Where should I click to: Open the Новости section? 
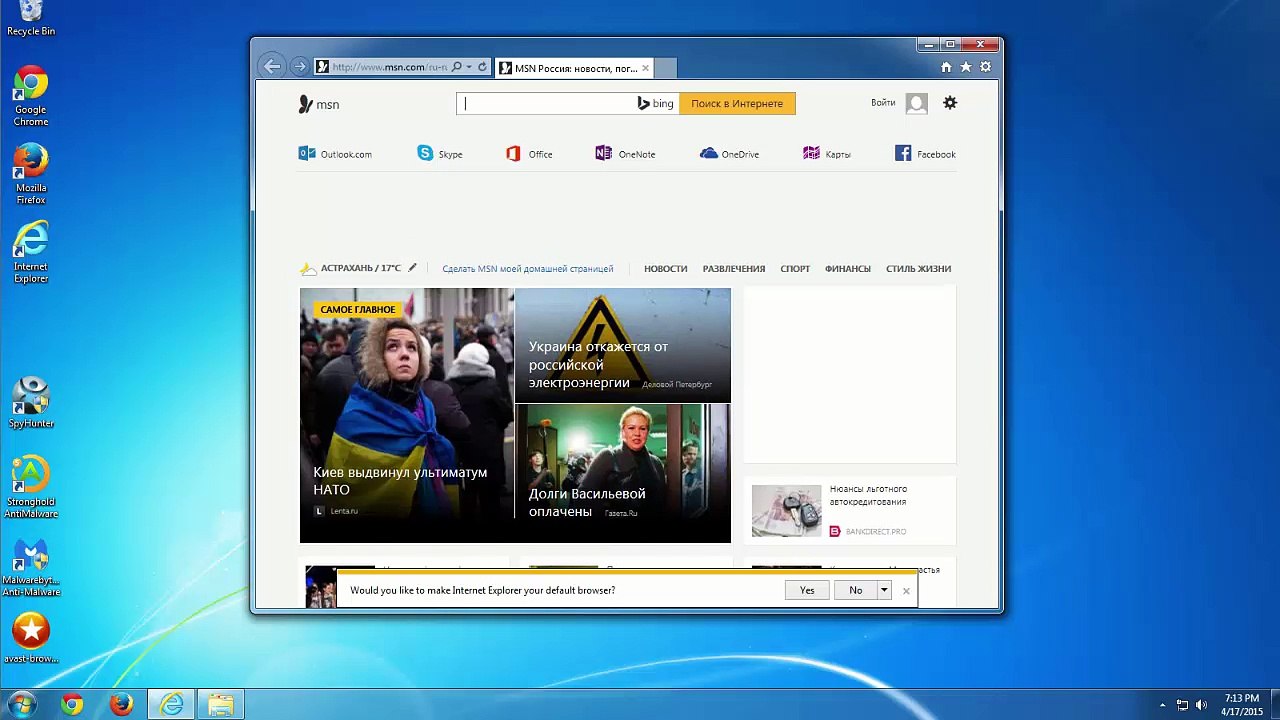(666, 268)
